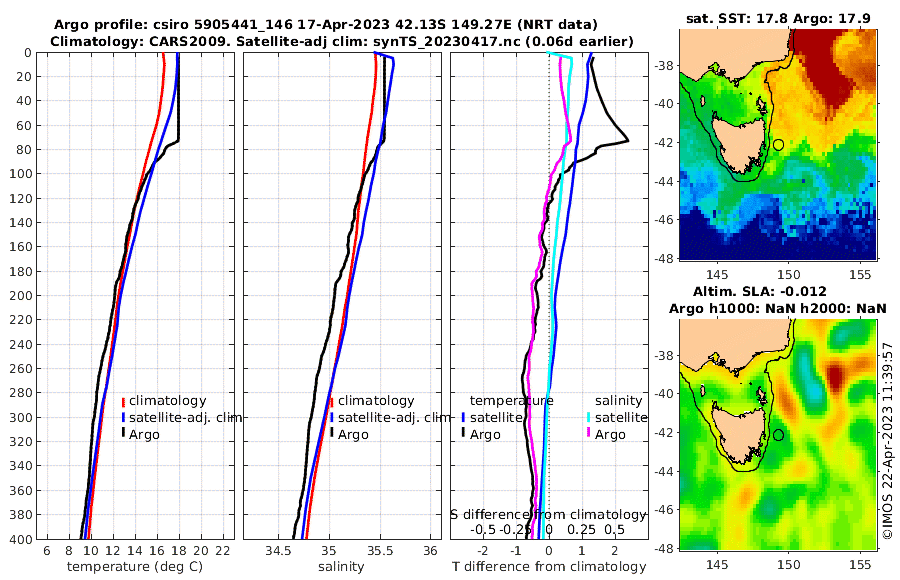Click the 'Altim. SLA: -0.012' heading
Screen dimensions: 900x580
759,291
